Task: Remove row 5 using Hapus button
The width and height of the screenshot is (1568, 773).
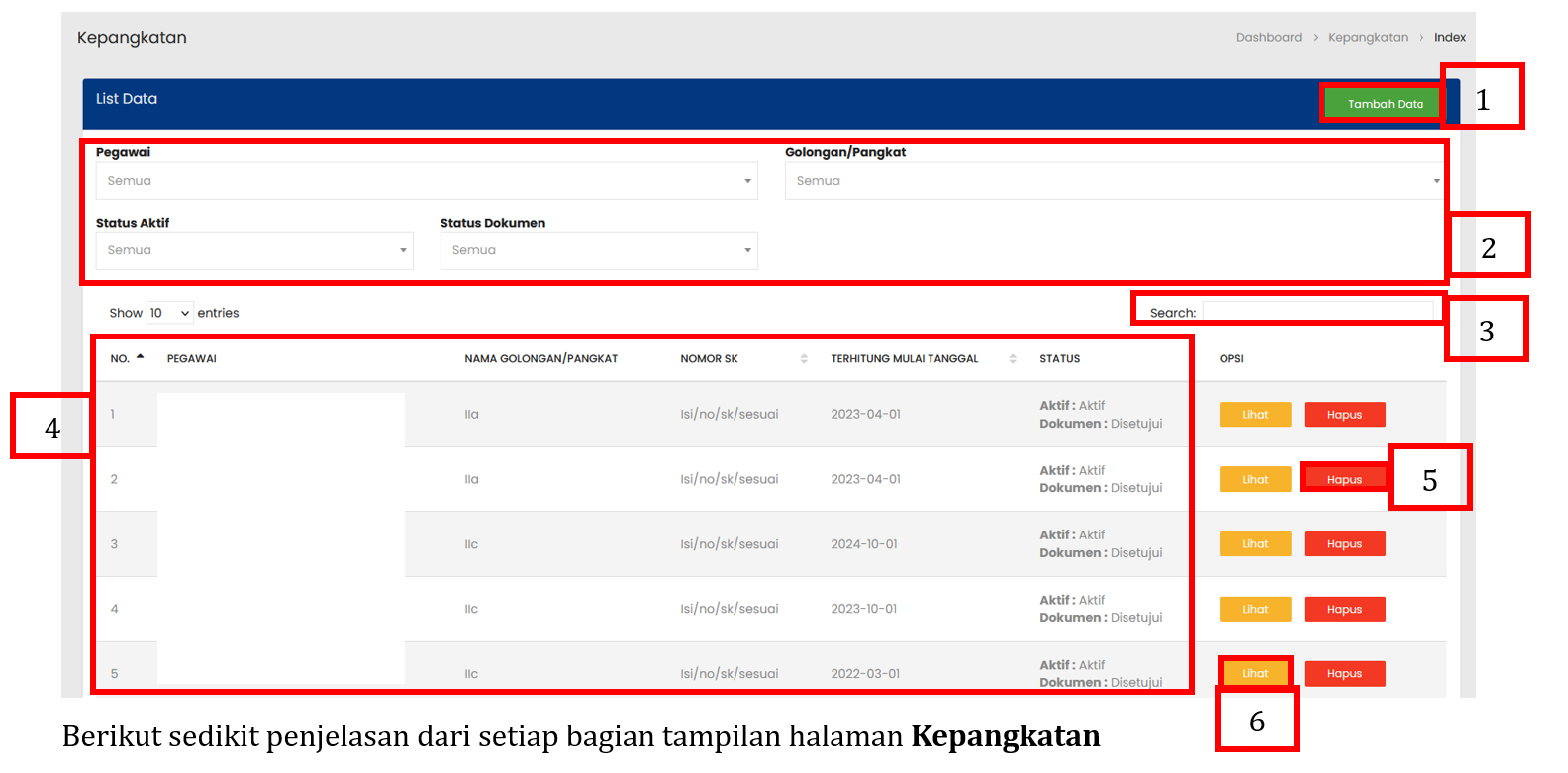Action: [x=1344, y=673]
